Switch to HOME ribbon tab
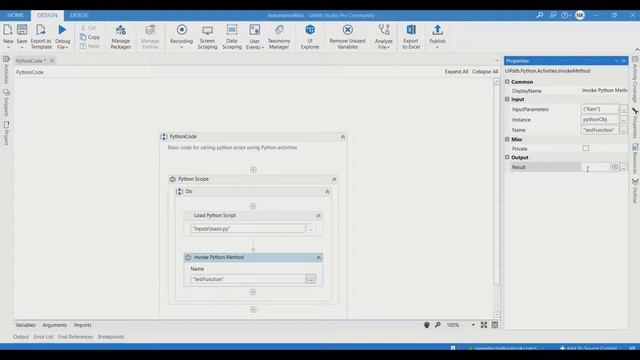640x360 pixels. point(15,15)
